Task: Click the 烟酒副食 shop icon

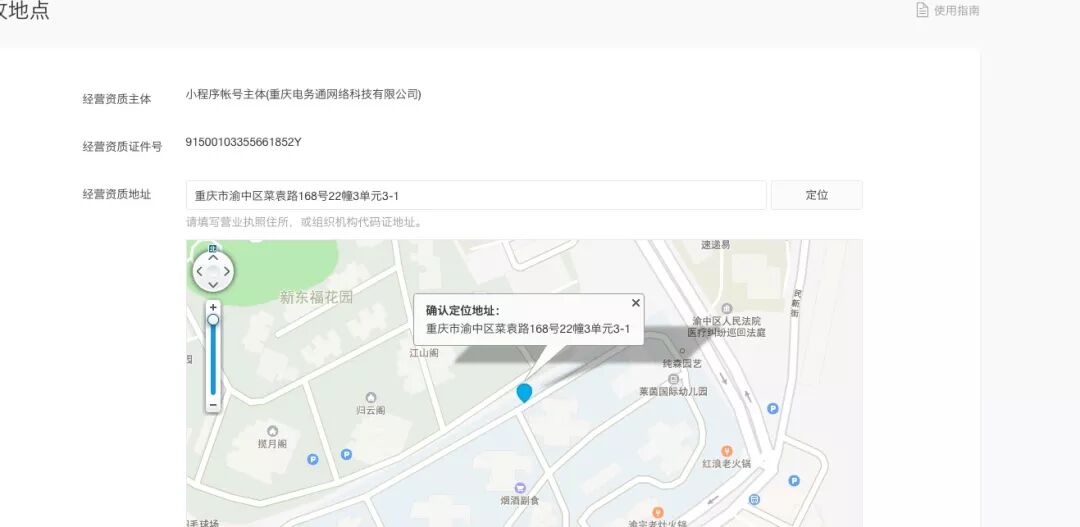Action: (x=520, y=488)
